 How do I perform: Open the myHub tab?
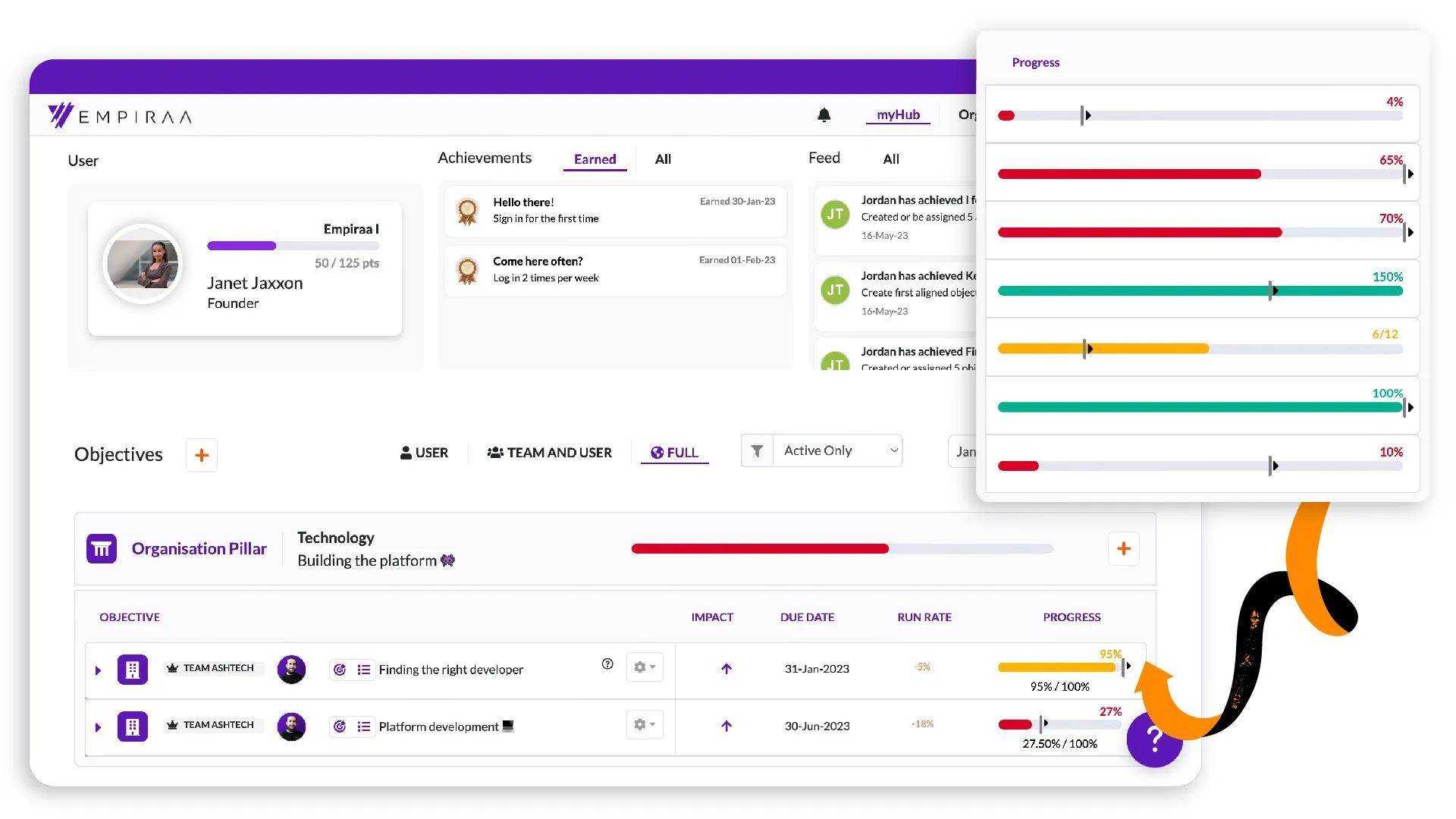pyautogui.click(x=898, y=115)
